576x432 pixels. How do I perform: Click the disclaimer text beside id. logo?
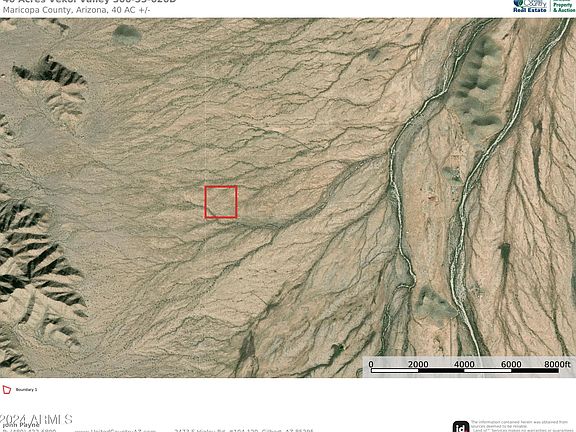pyautogui.click(x=523, y=426)
